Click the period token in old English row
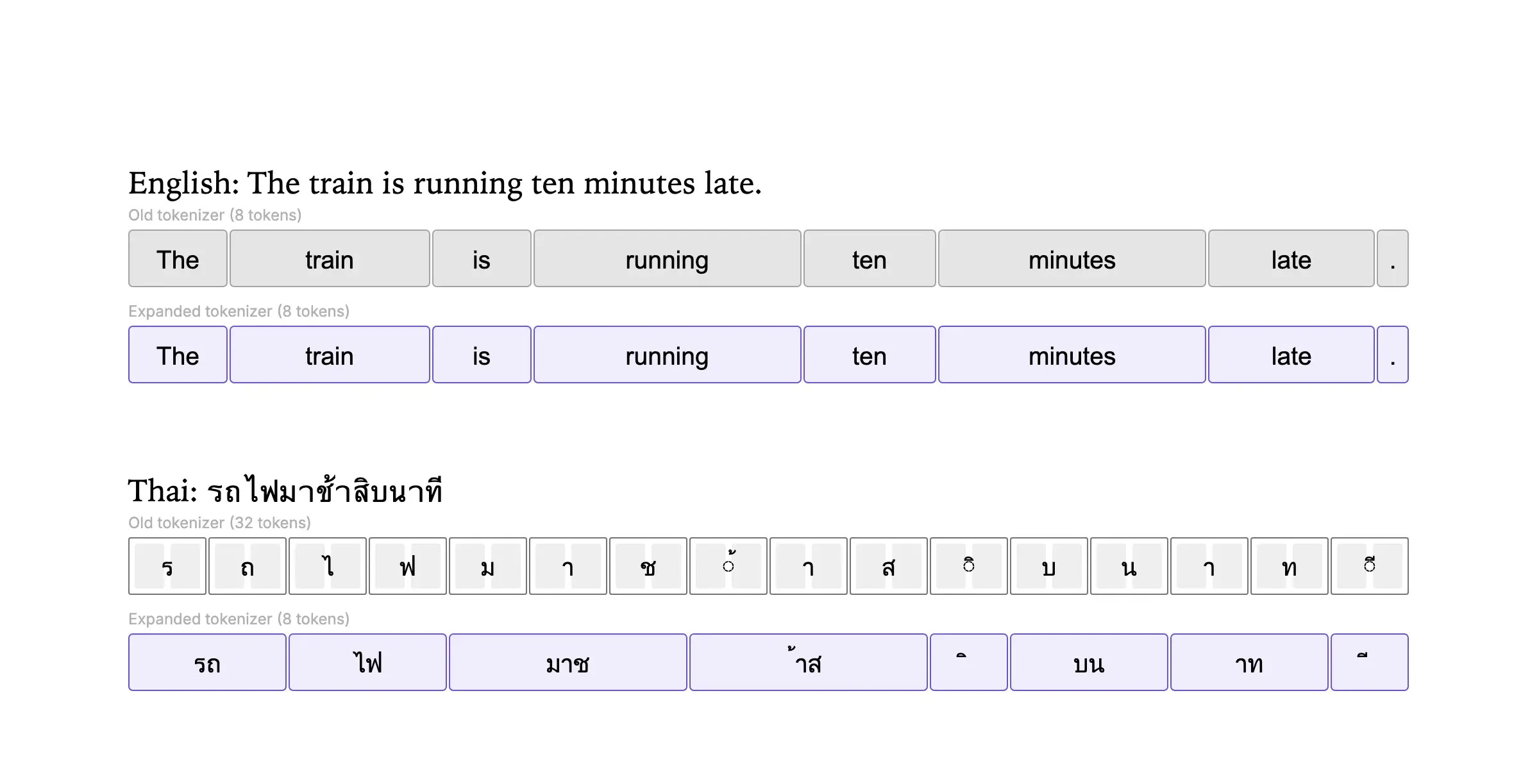 tap(1393, 258)
